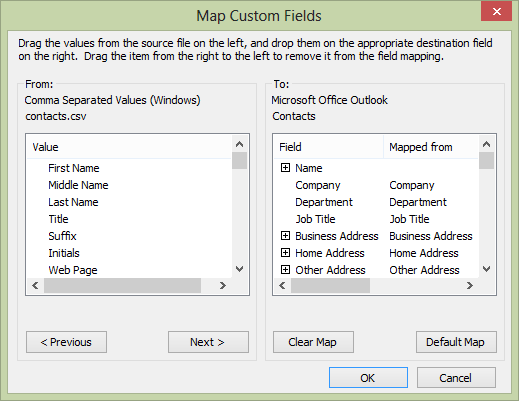Select Department in Mapped from column
This screenshot has height=401, width=519.
(418, 202)
